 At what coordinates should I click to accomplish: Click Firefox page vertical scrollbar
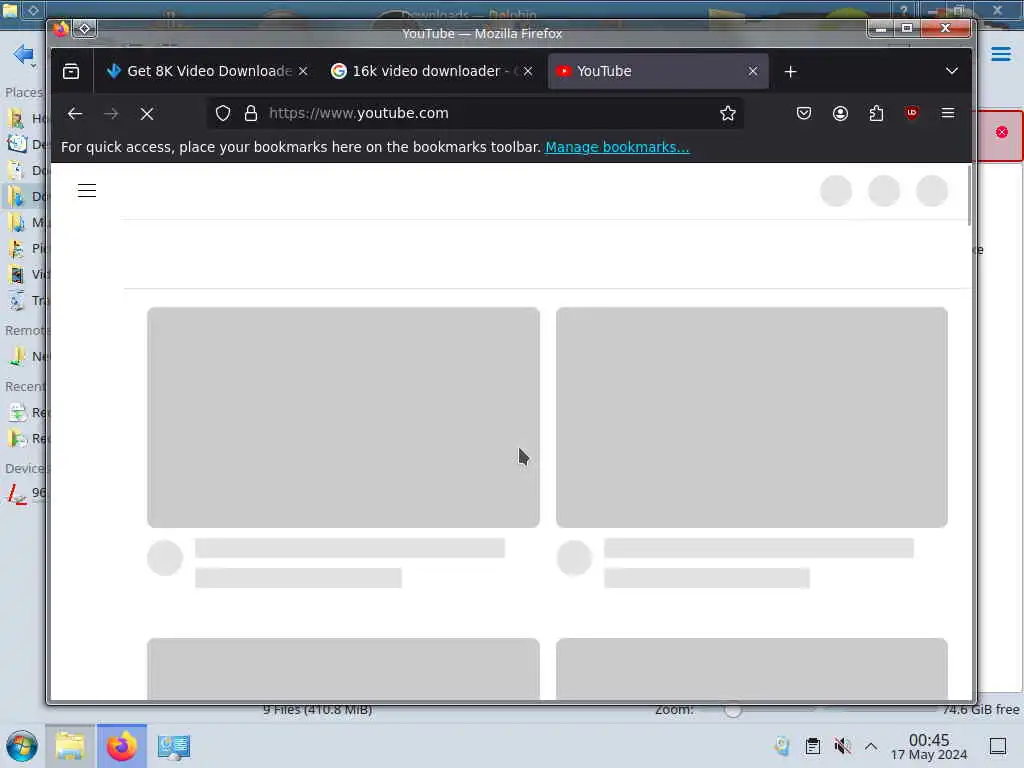(x=968, y=196)
